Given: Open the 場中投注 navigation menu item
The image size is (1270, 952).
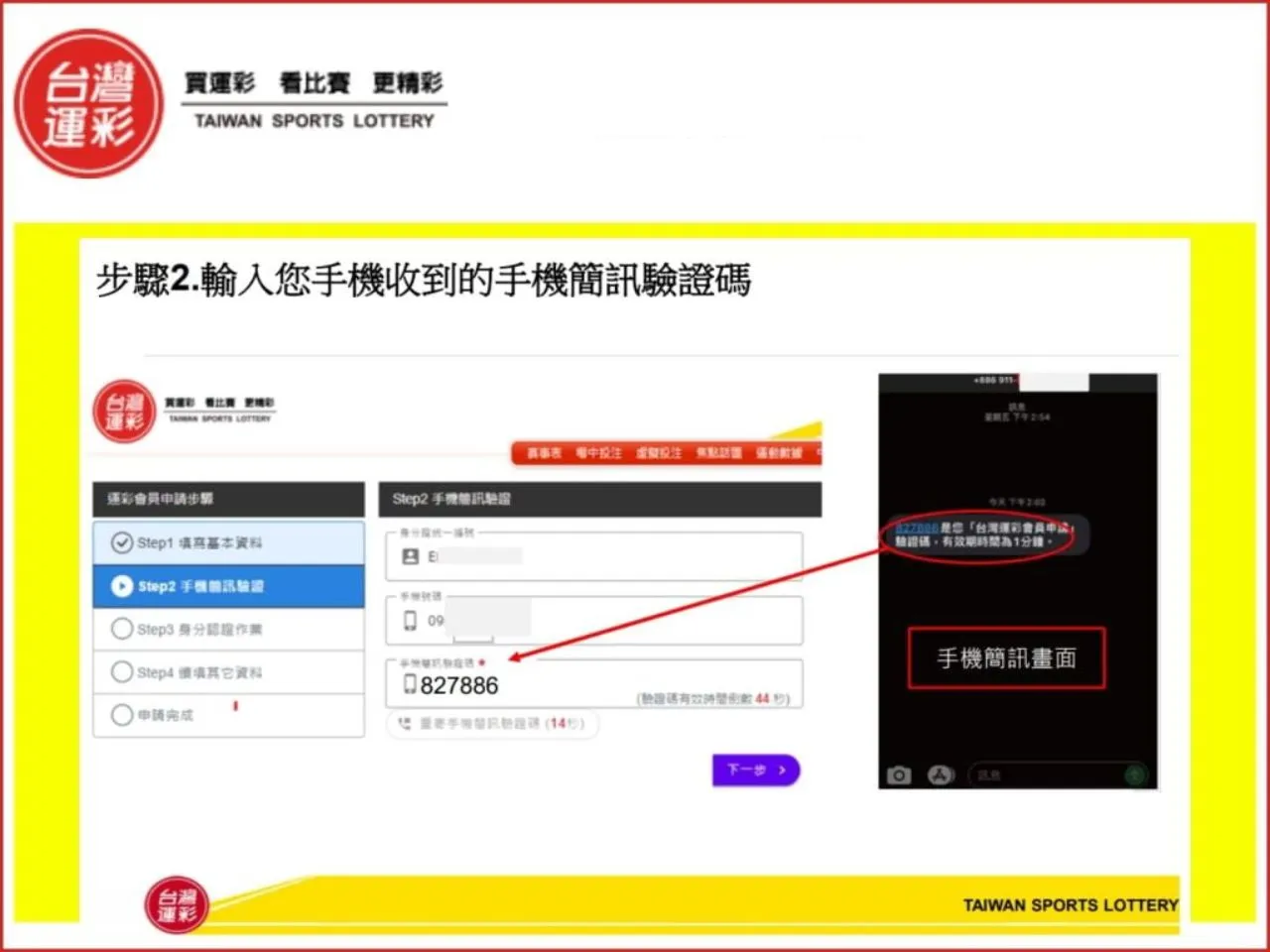Looking at the screenshot, I should [x=599, y=453].
